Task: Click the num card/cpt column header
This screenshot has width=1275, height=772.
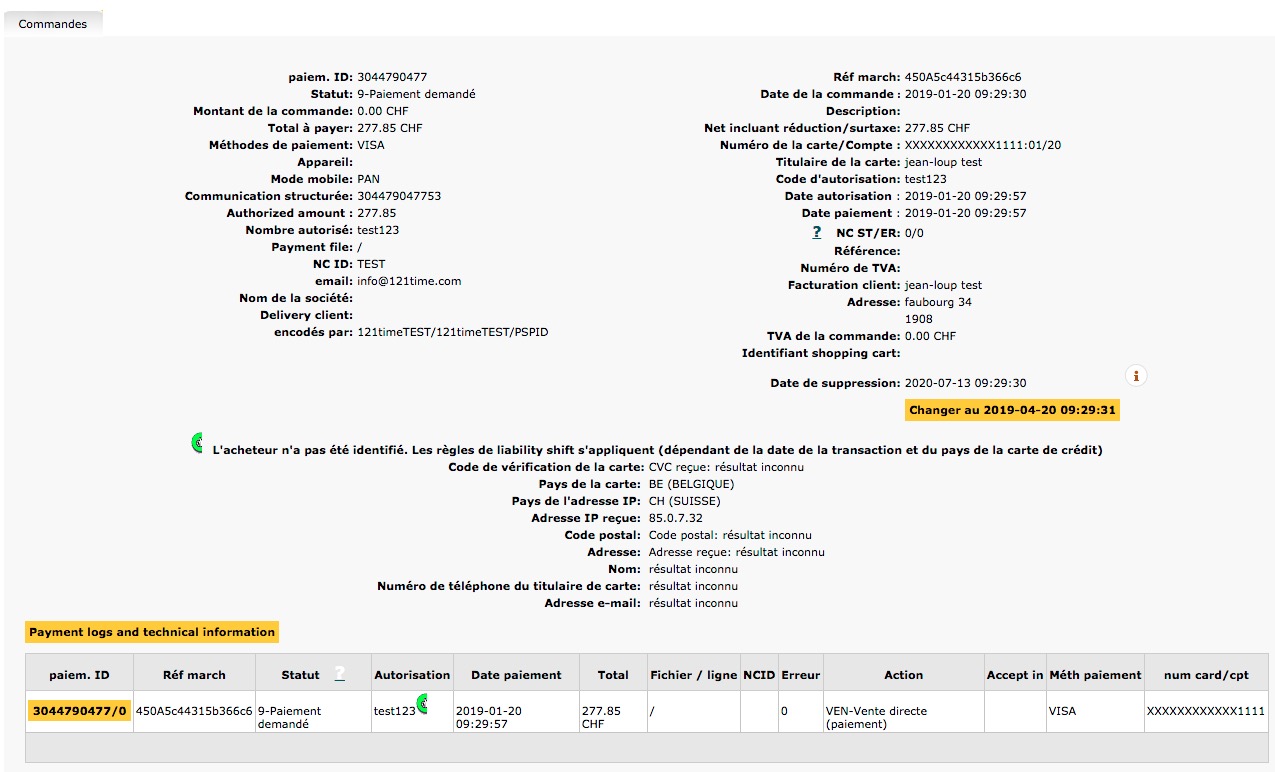Action: (1205, 674)
